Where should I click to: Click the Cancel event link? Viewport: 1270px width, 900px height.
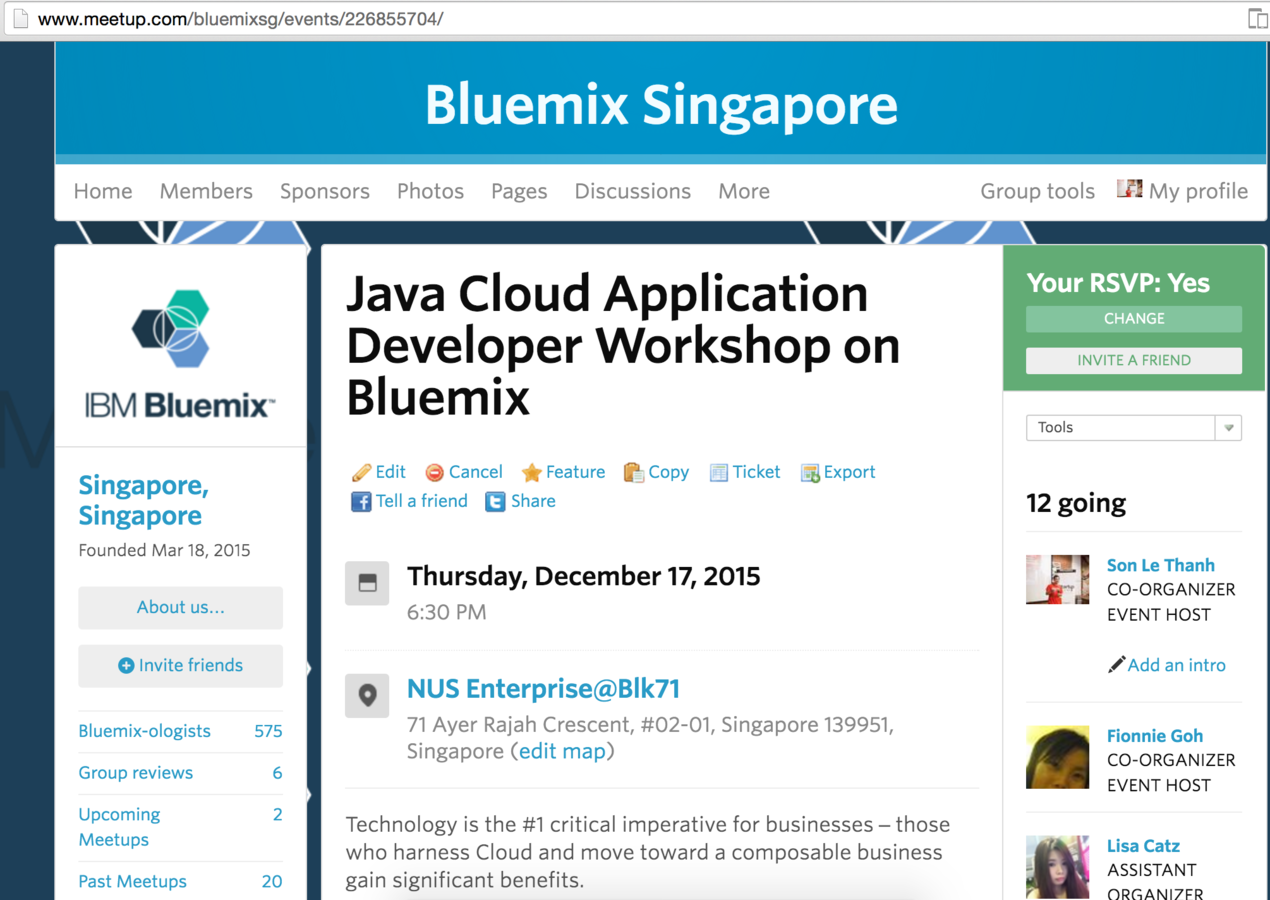476,472
